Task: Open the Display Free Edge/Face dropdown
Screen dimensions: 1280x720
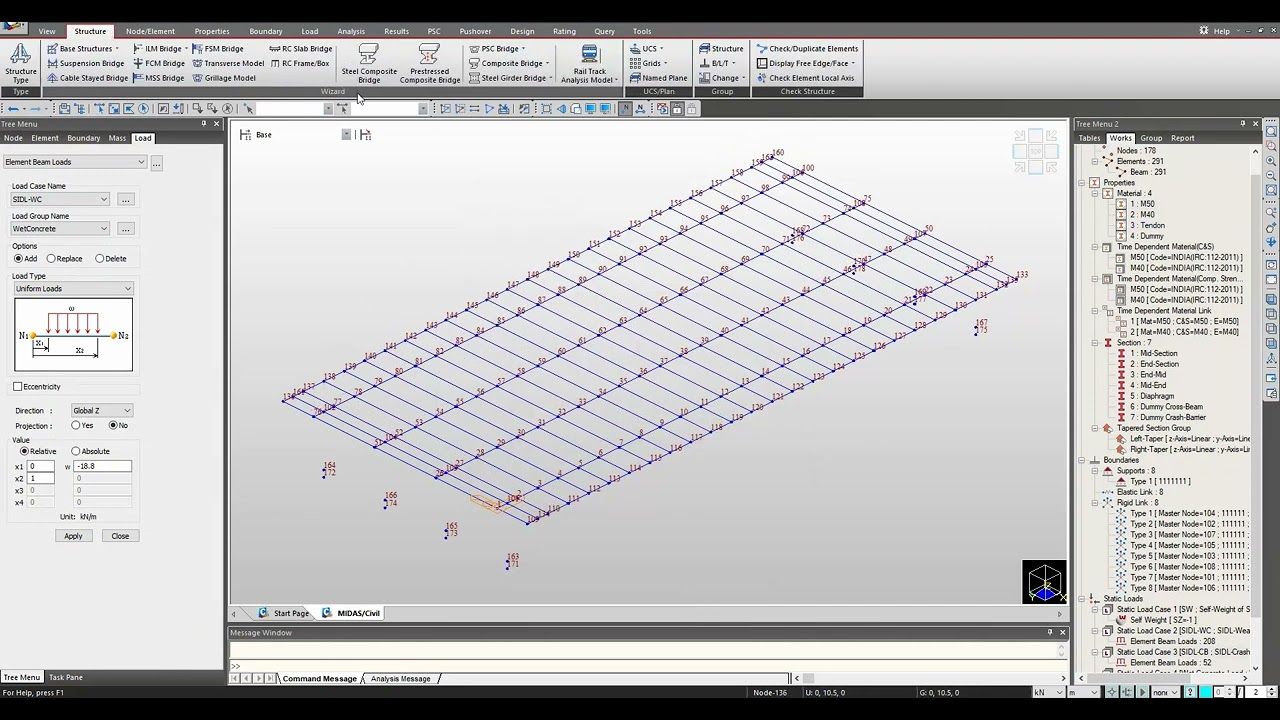Action: (x=806, y=63)
